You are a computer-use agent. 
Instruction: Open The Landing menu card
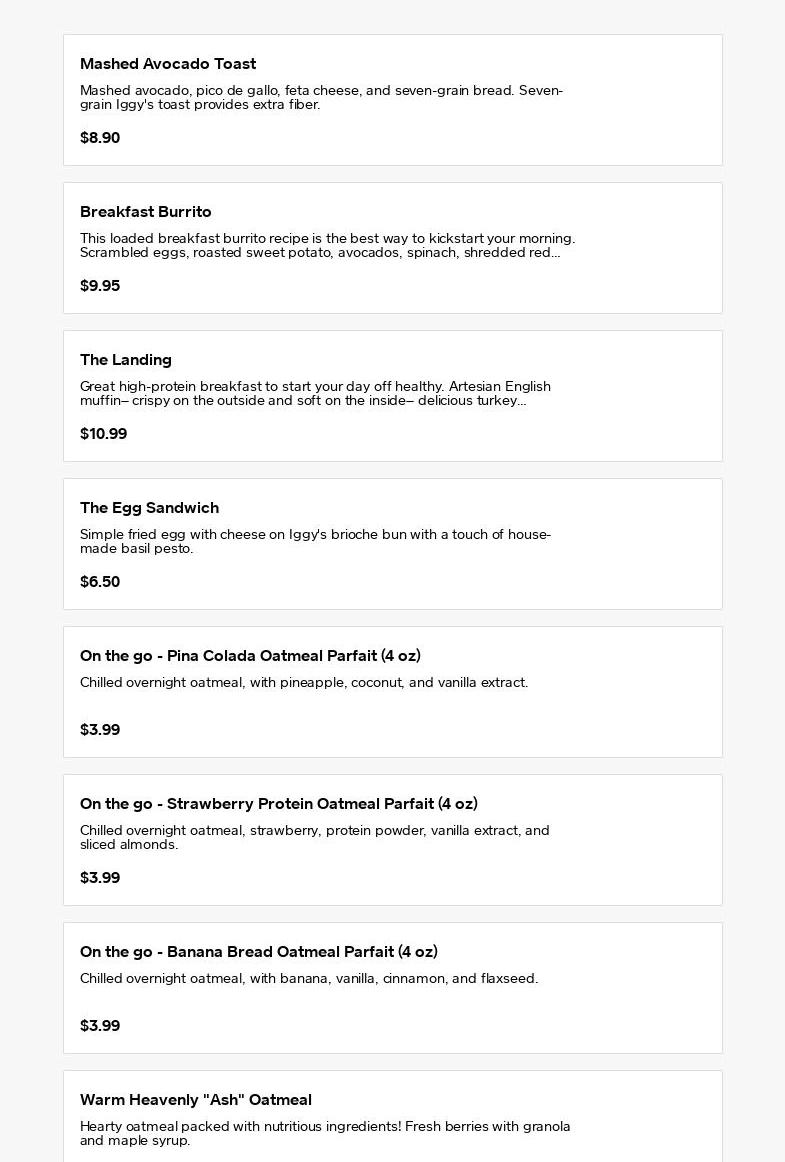tap(392, 396)
